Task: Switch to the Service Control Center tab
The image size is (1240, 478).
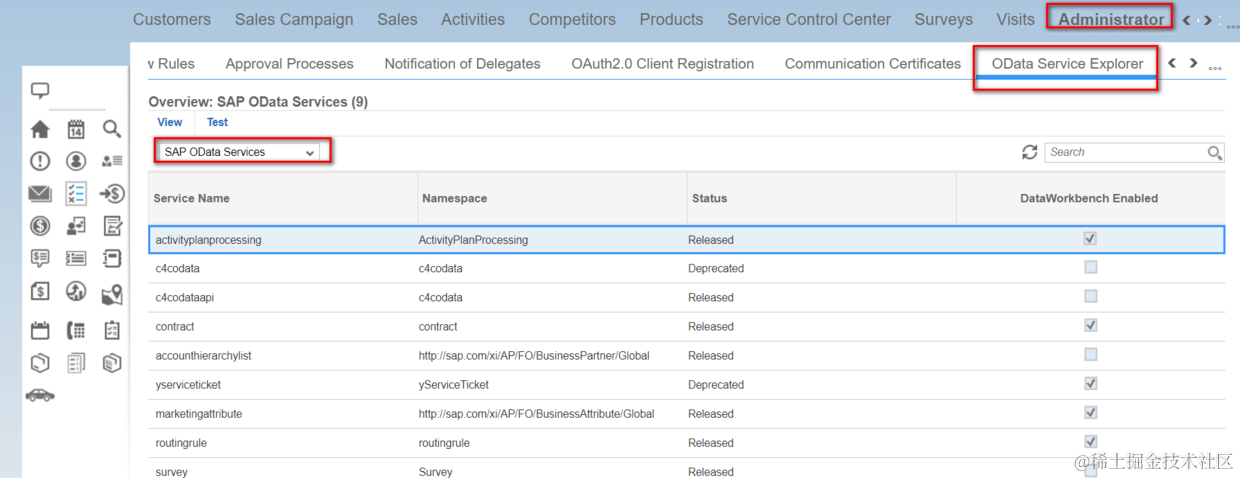Action: pos(809,19)
